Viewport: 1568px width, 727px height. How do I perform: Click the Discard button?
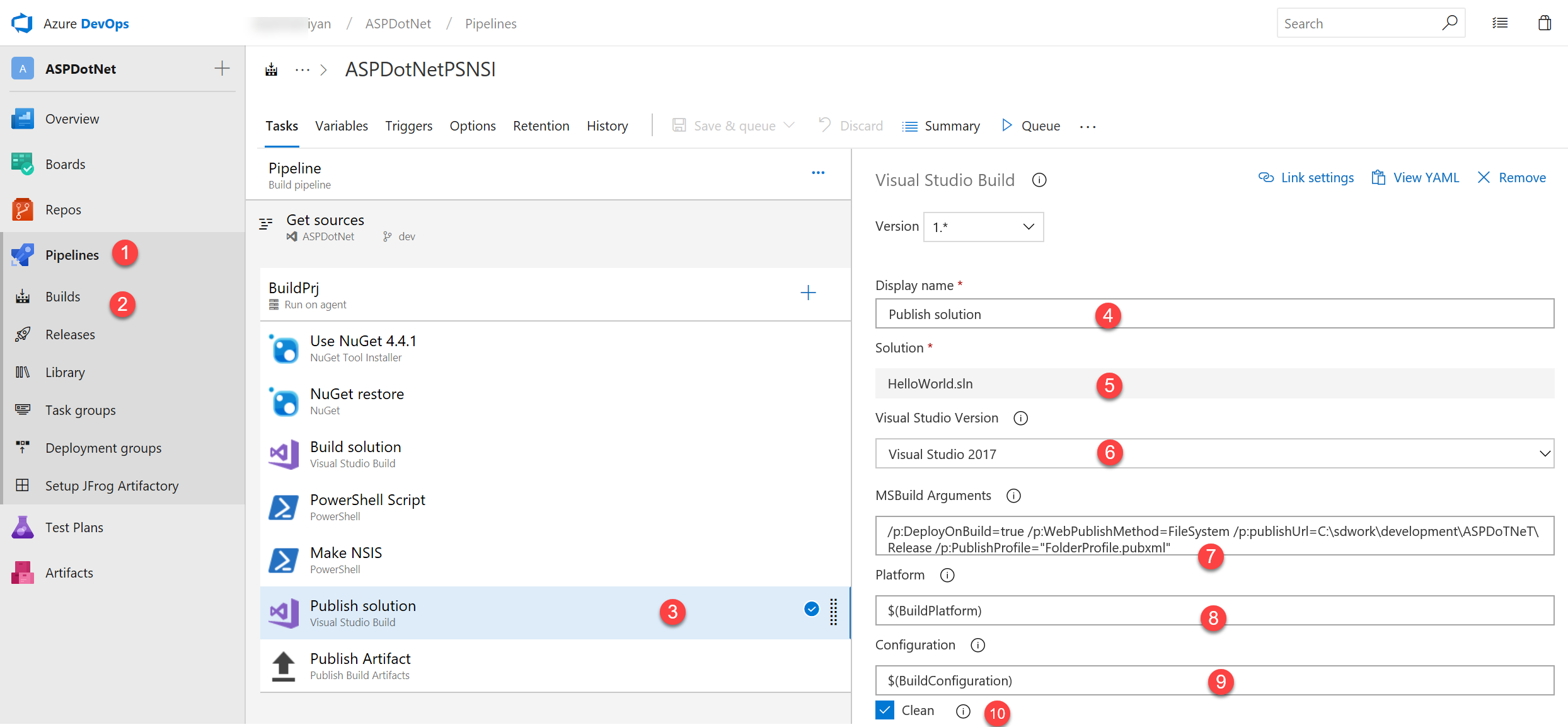851,125
